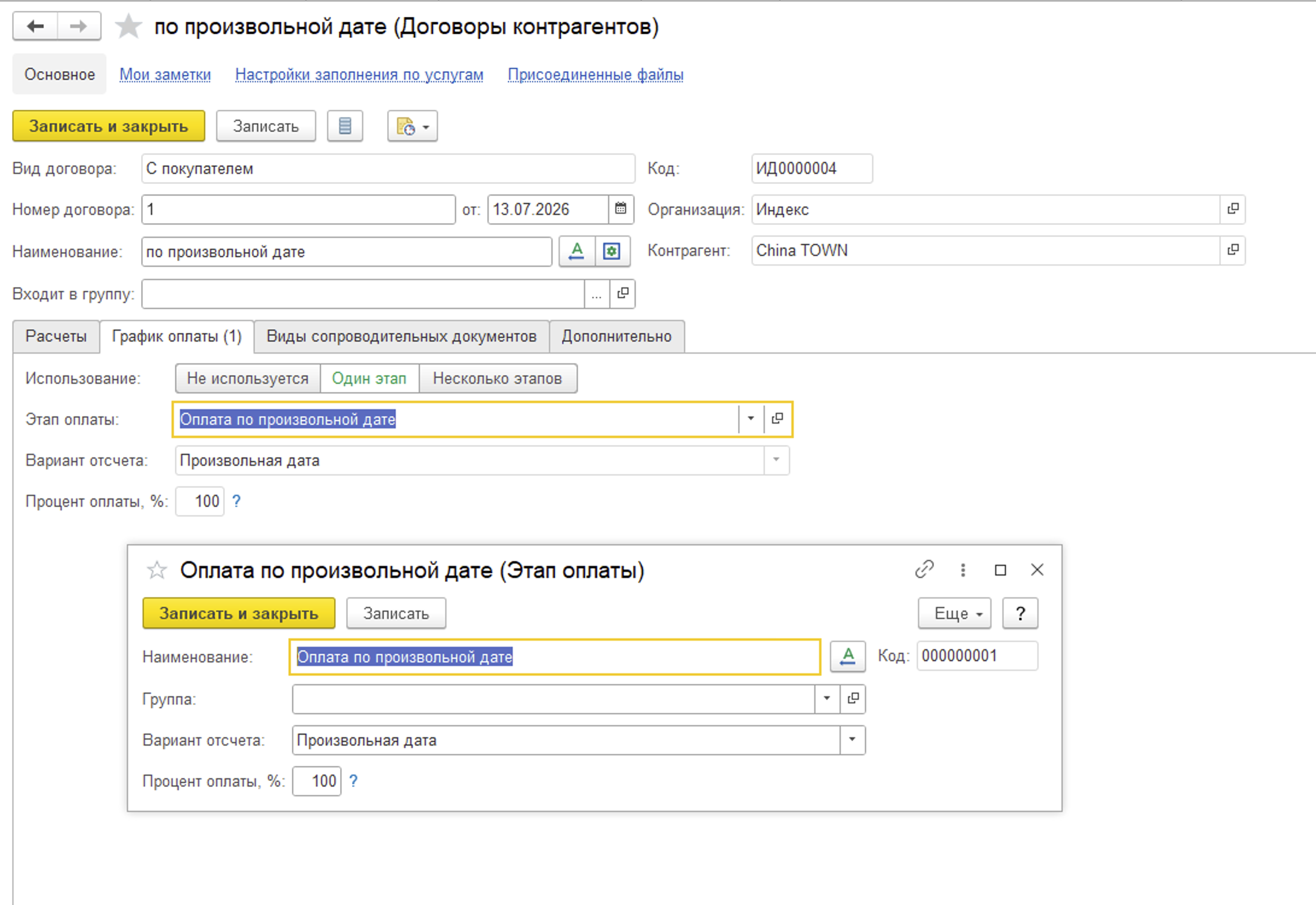Click dialog's Записать и закрыть button
The width and height of the screenshot is (1316, 905).
pyautogui.click(x=239, y=614)
